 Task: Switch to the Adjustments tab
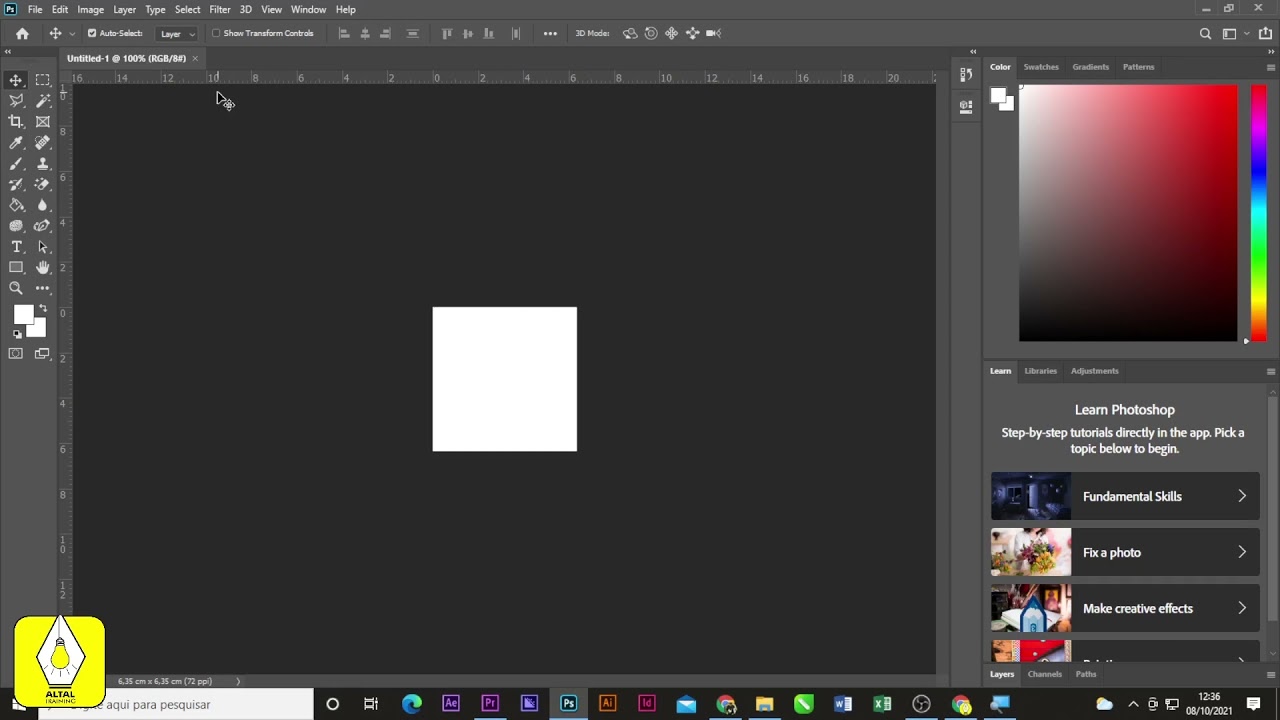(x=1094, y=371)
